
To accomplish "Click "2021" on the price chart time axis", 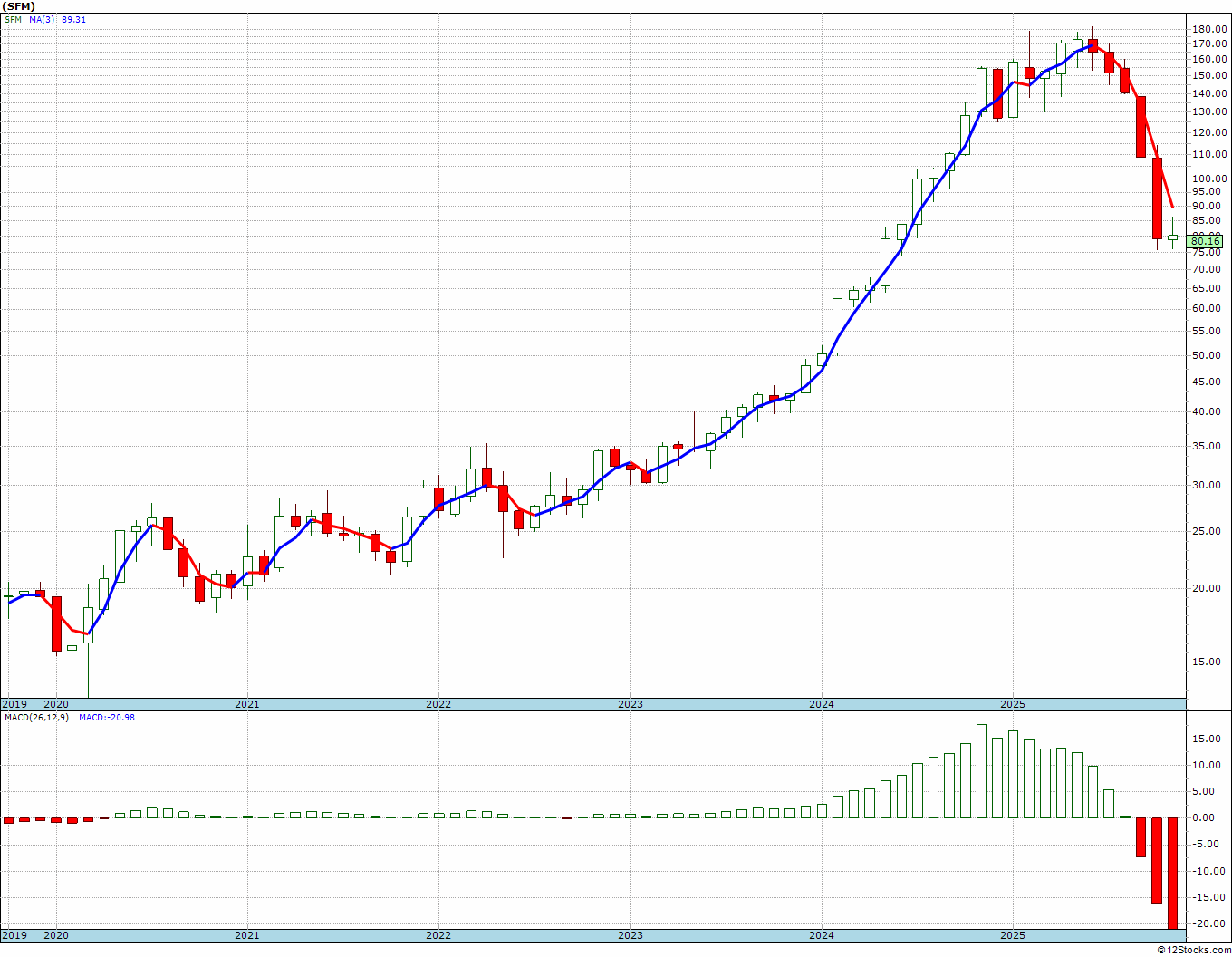I will (247, 704).
